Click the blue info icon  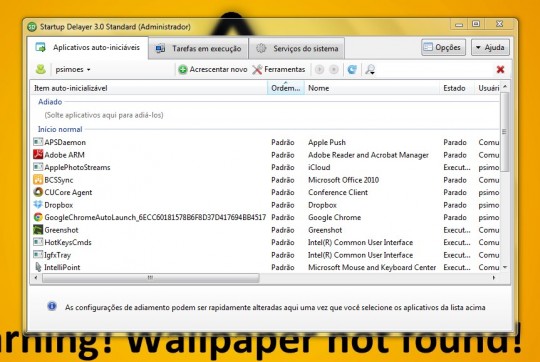pyautogui.click(x=52, y=306)
